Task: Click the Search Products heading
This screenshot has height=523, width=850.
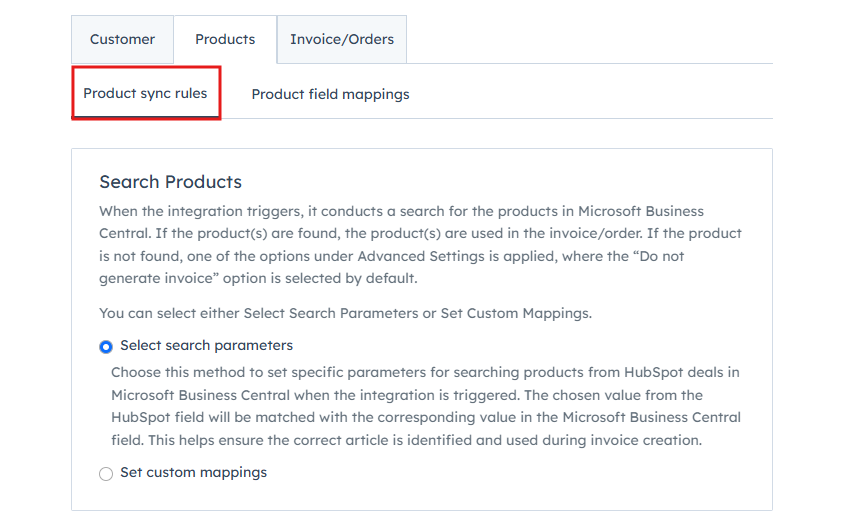Action: [x=170, y=182]
